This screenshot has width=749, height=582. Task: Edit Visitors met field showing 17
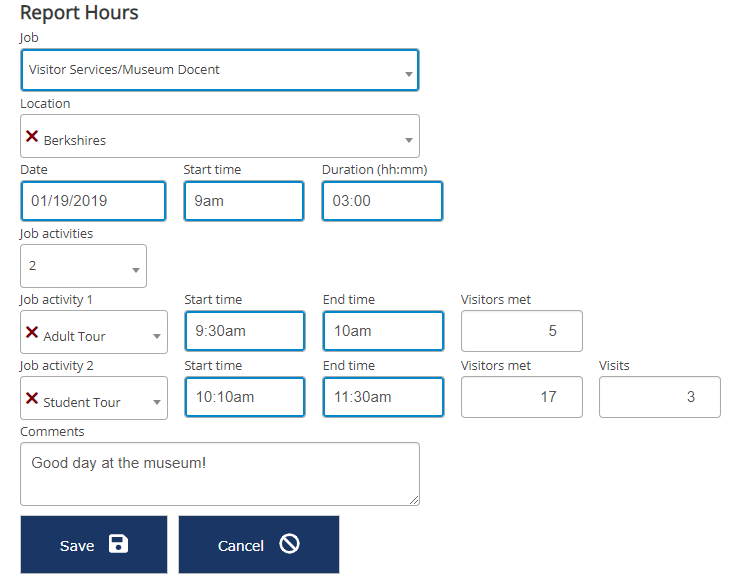(x=522, y=397)
